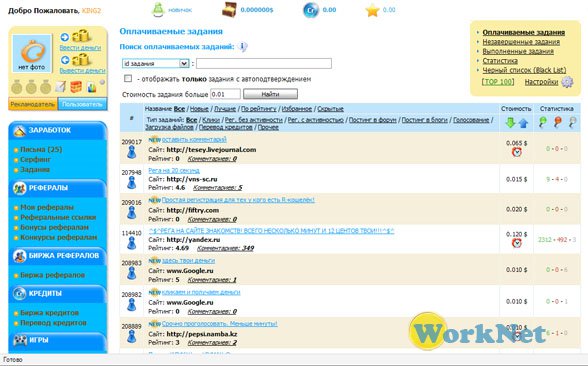Open Перевод кредитов in sidebar
The image size is (588, 366).
tap(53, 322)
